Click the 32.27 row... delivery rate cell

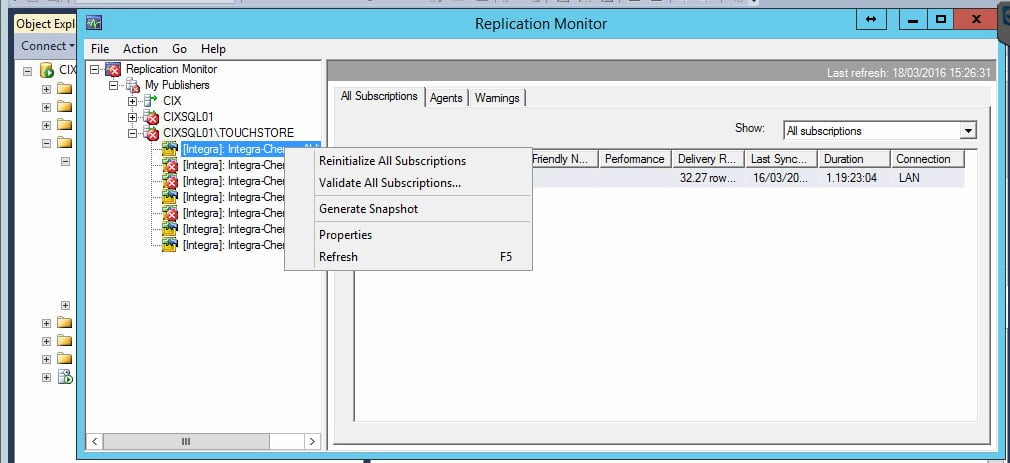pos(707,178)
